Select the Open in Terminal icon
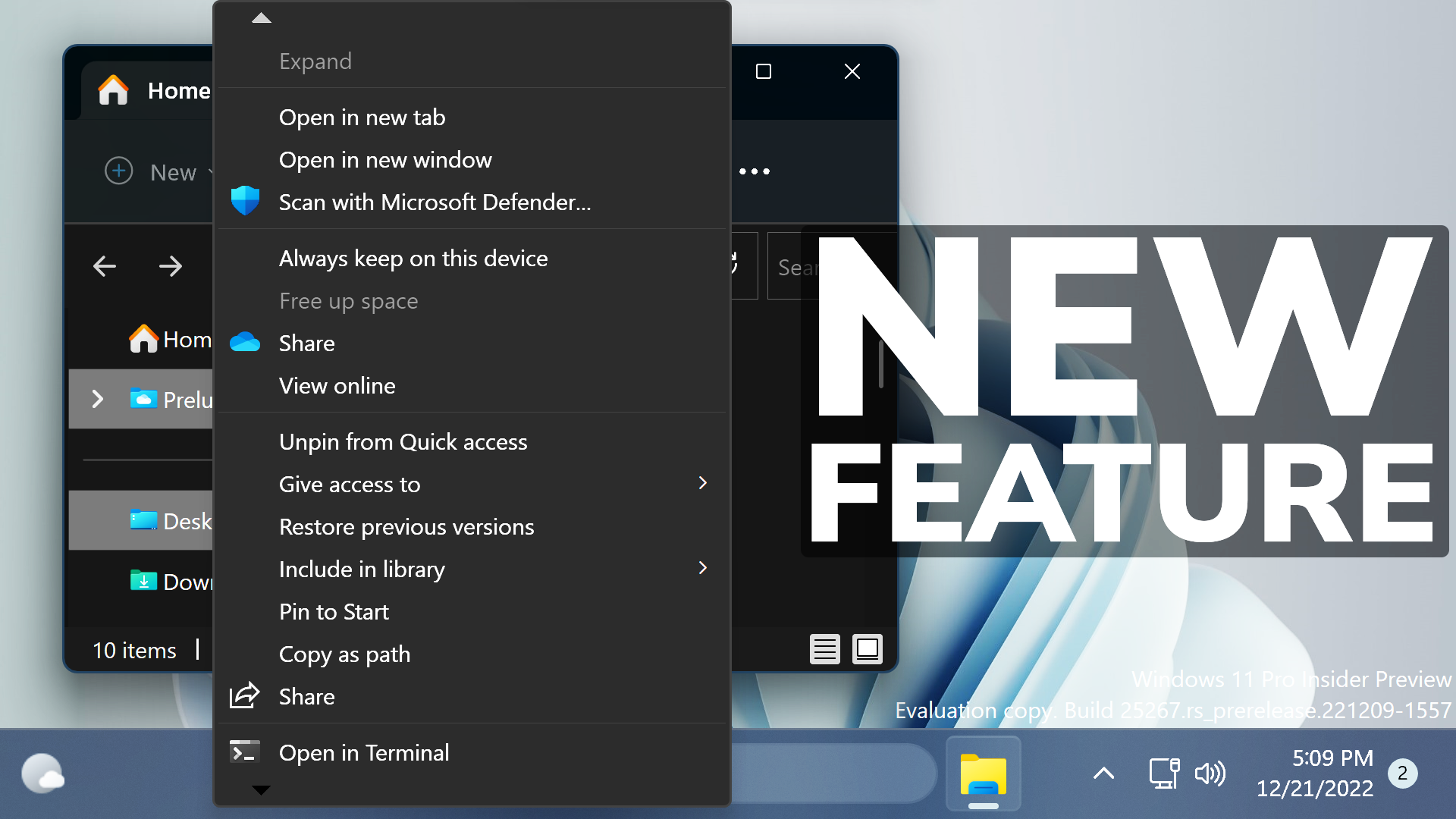 tap(243, 752)
